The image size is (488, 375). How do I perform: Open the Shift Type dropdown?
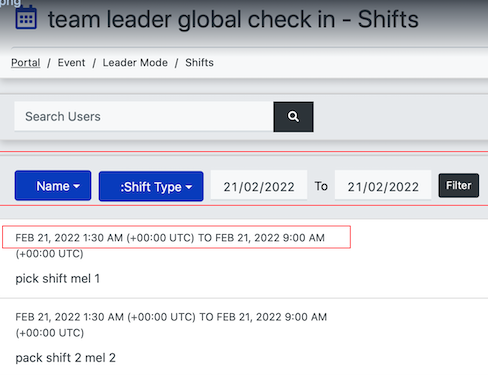click(151, 186)
